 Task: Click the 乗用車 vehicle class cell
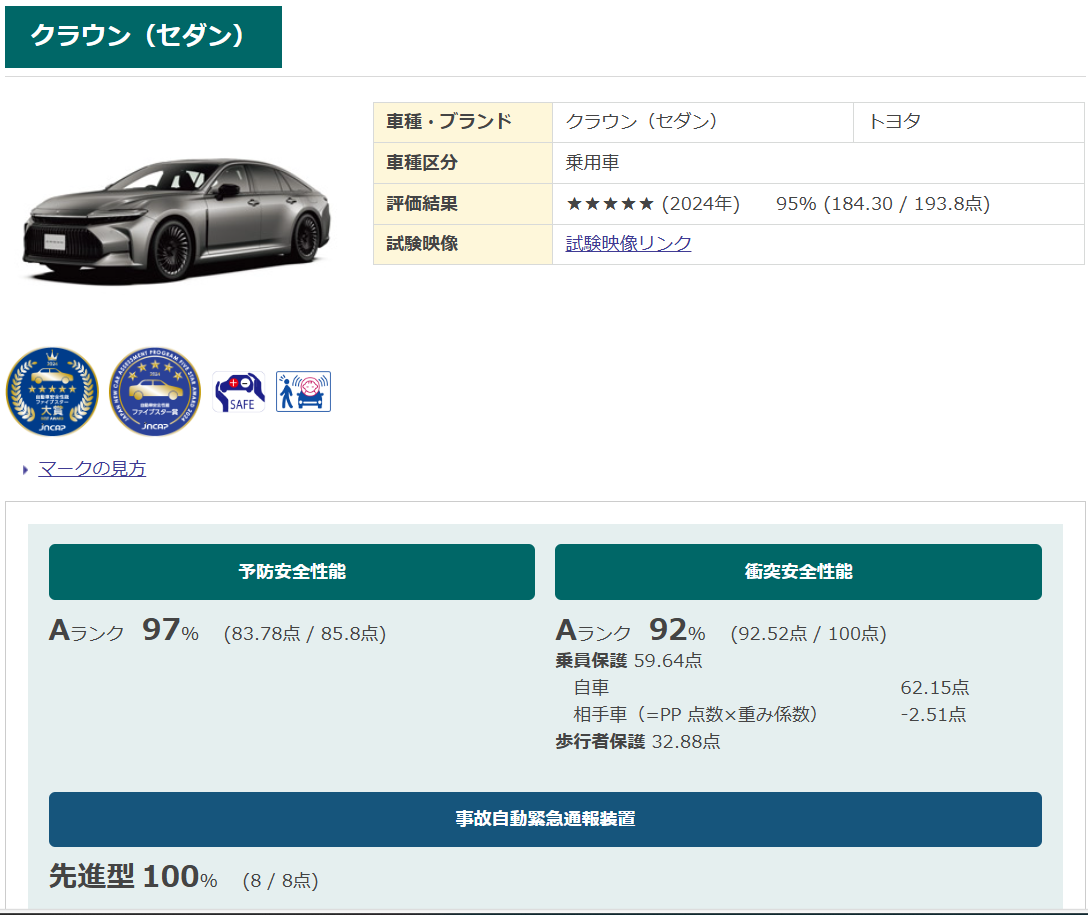(x=818, y=163)
